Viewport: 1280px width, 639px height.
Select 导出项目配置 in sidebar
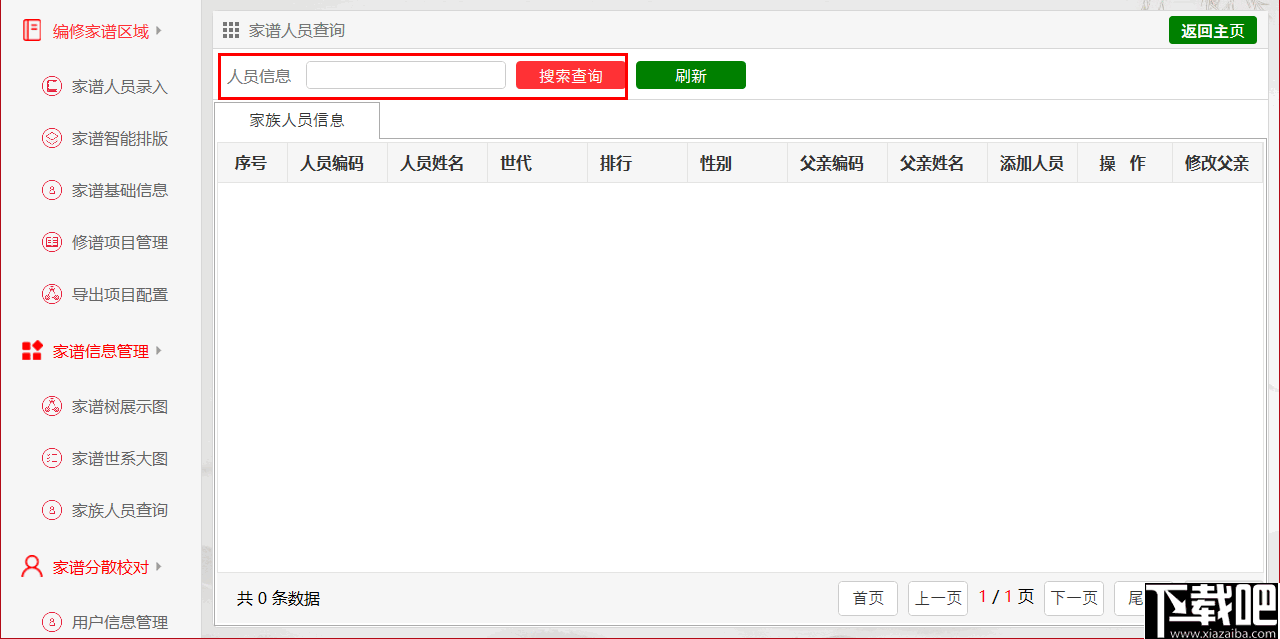pyautogui.click(x=120, y=294)
